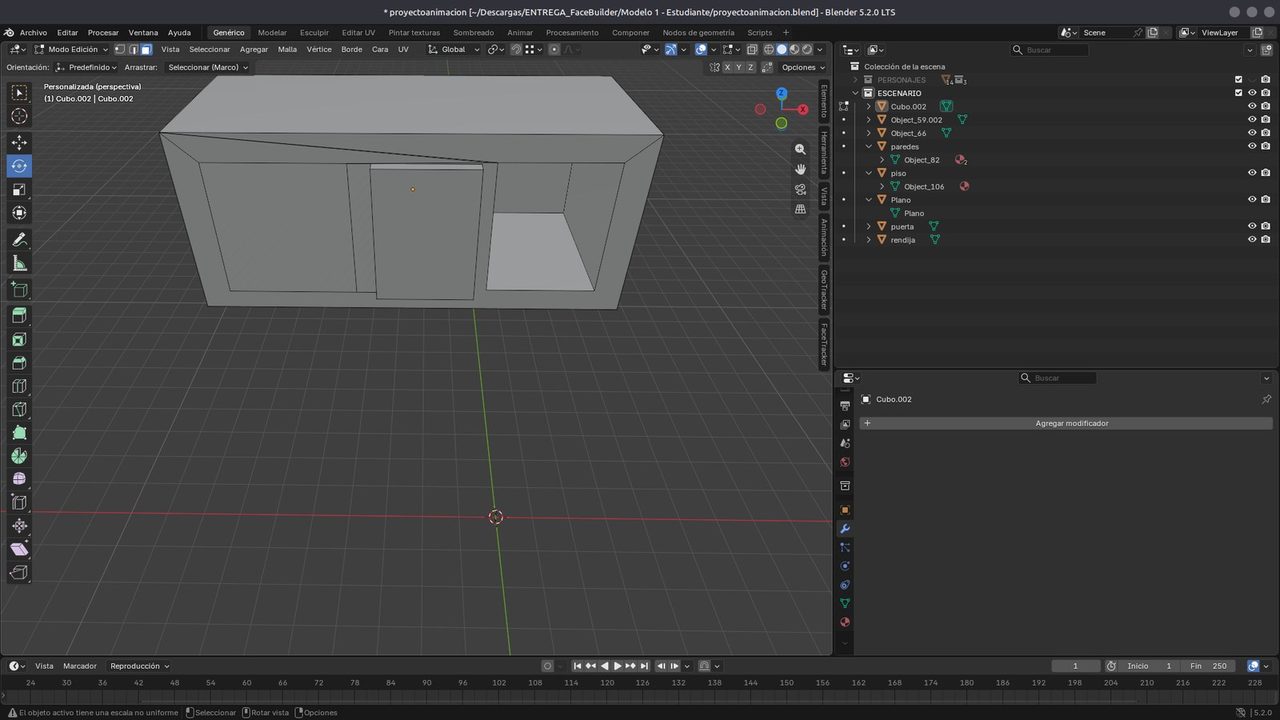Viewport: 1280px width, 720px height.
Task: Switch perspective/orthographic with the grid icon
Action: [x=800, y=209]
